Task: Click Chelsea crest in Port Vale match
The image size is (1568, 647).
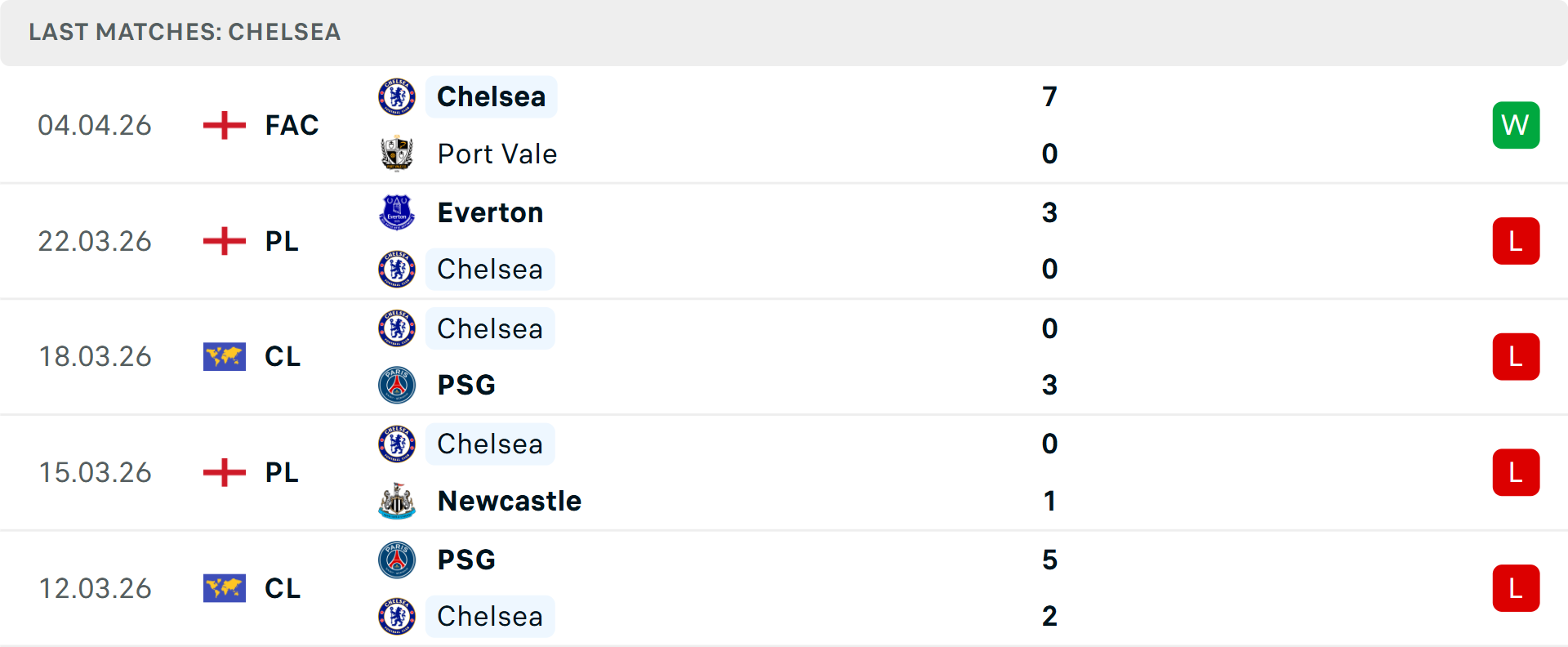Action: pos(397,97)
